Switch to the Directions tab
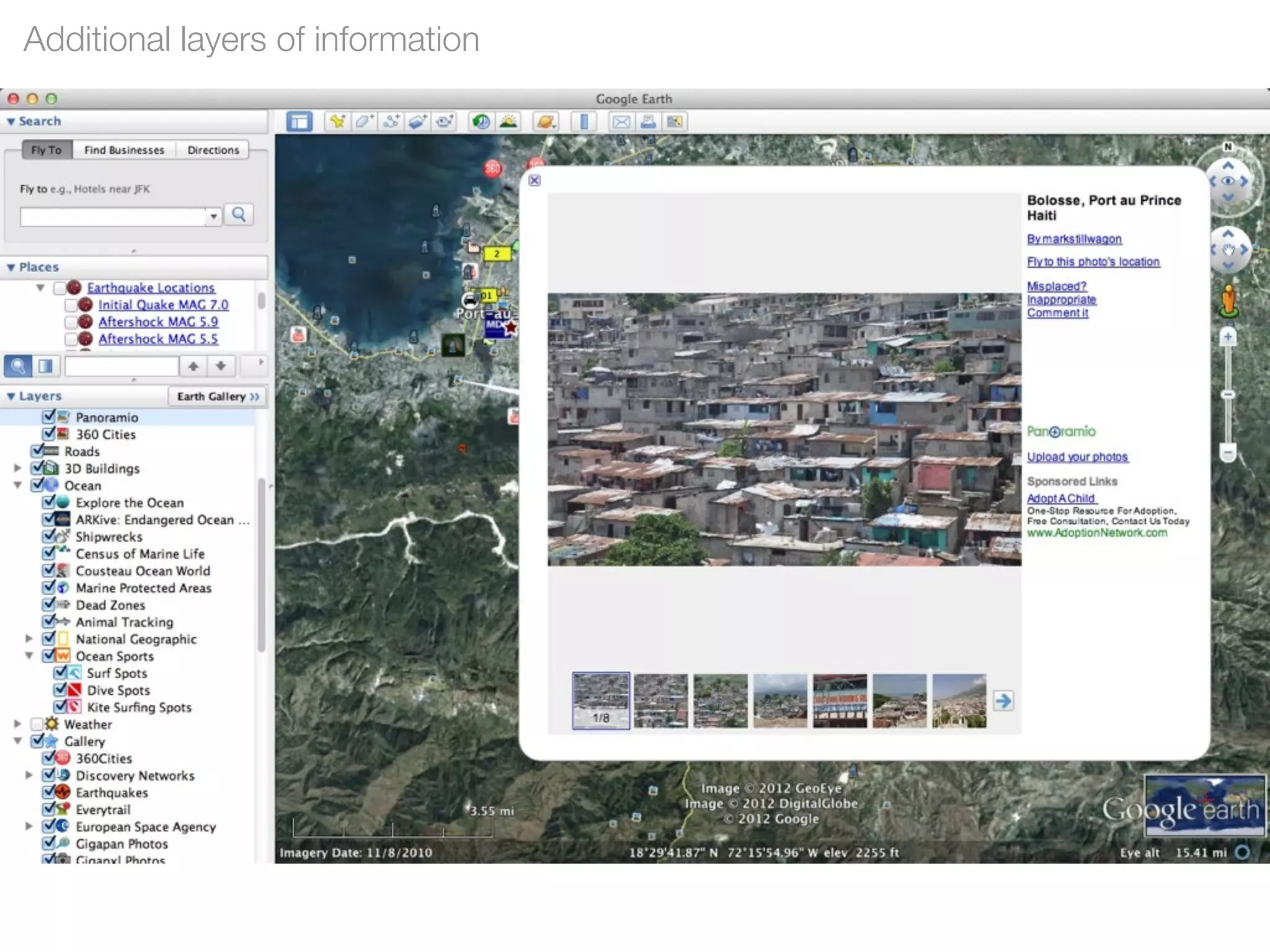 tap(213, 150)
